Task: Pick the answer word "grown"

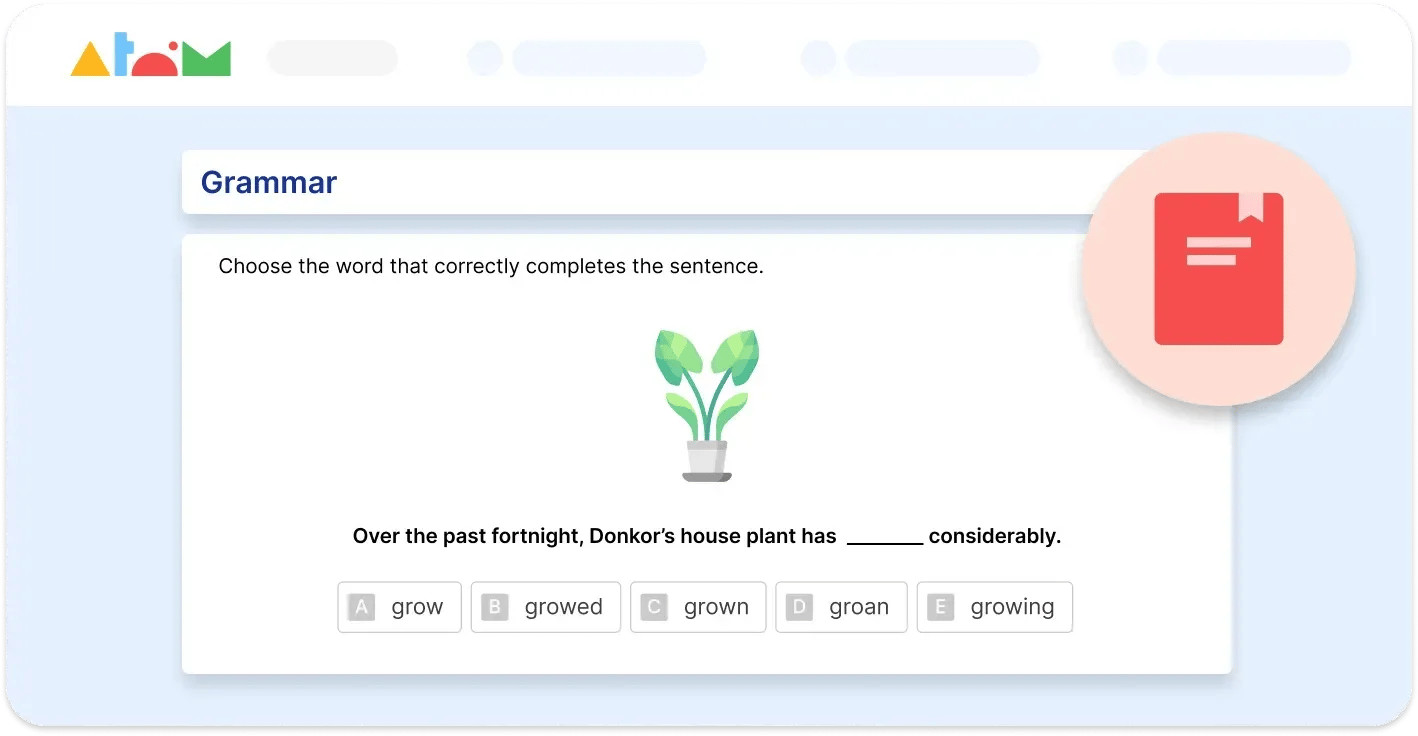Action: click(716, 607)
